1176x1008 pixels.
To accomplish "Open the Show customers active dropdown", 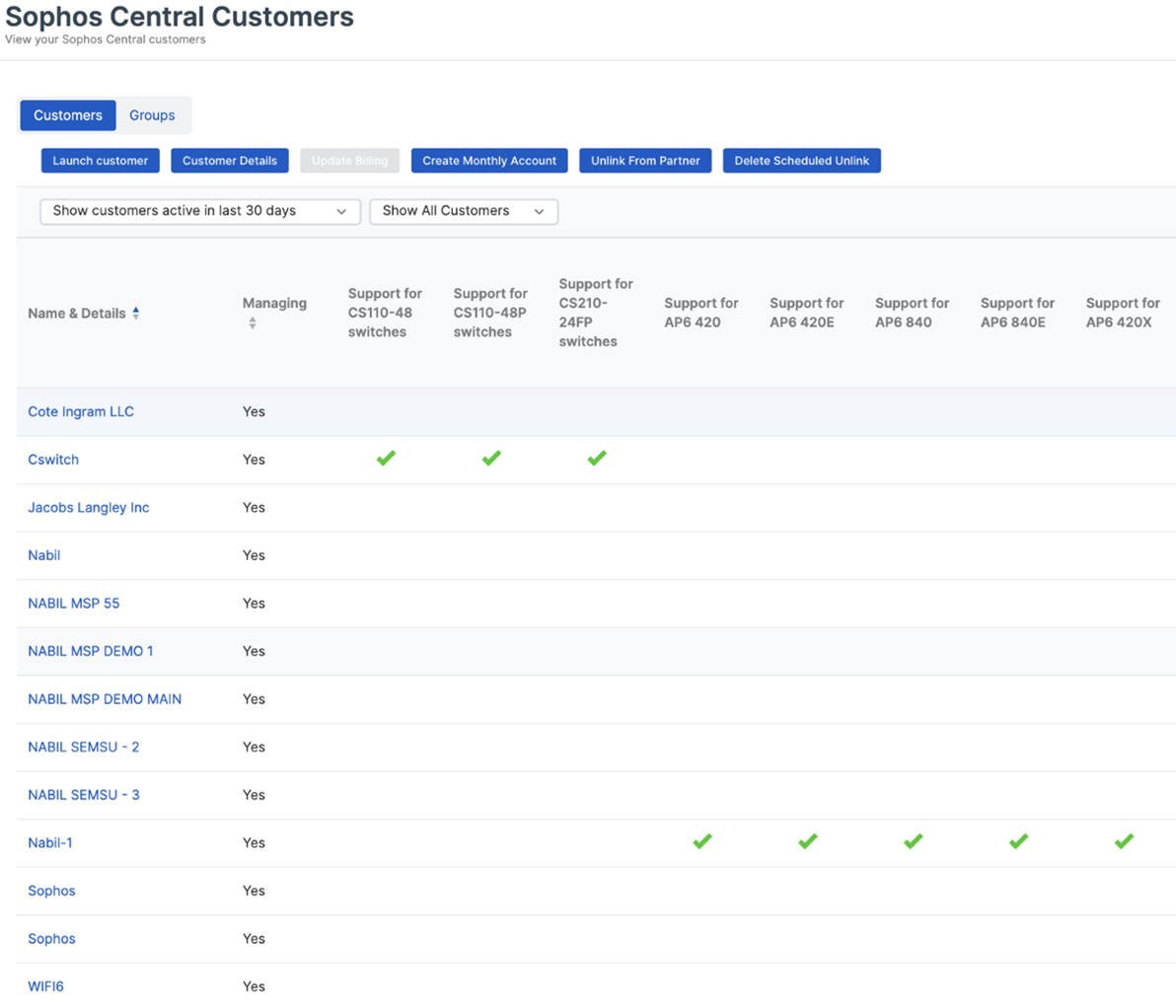I will [x=199, y=211].
